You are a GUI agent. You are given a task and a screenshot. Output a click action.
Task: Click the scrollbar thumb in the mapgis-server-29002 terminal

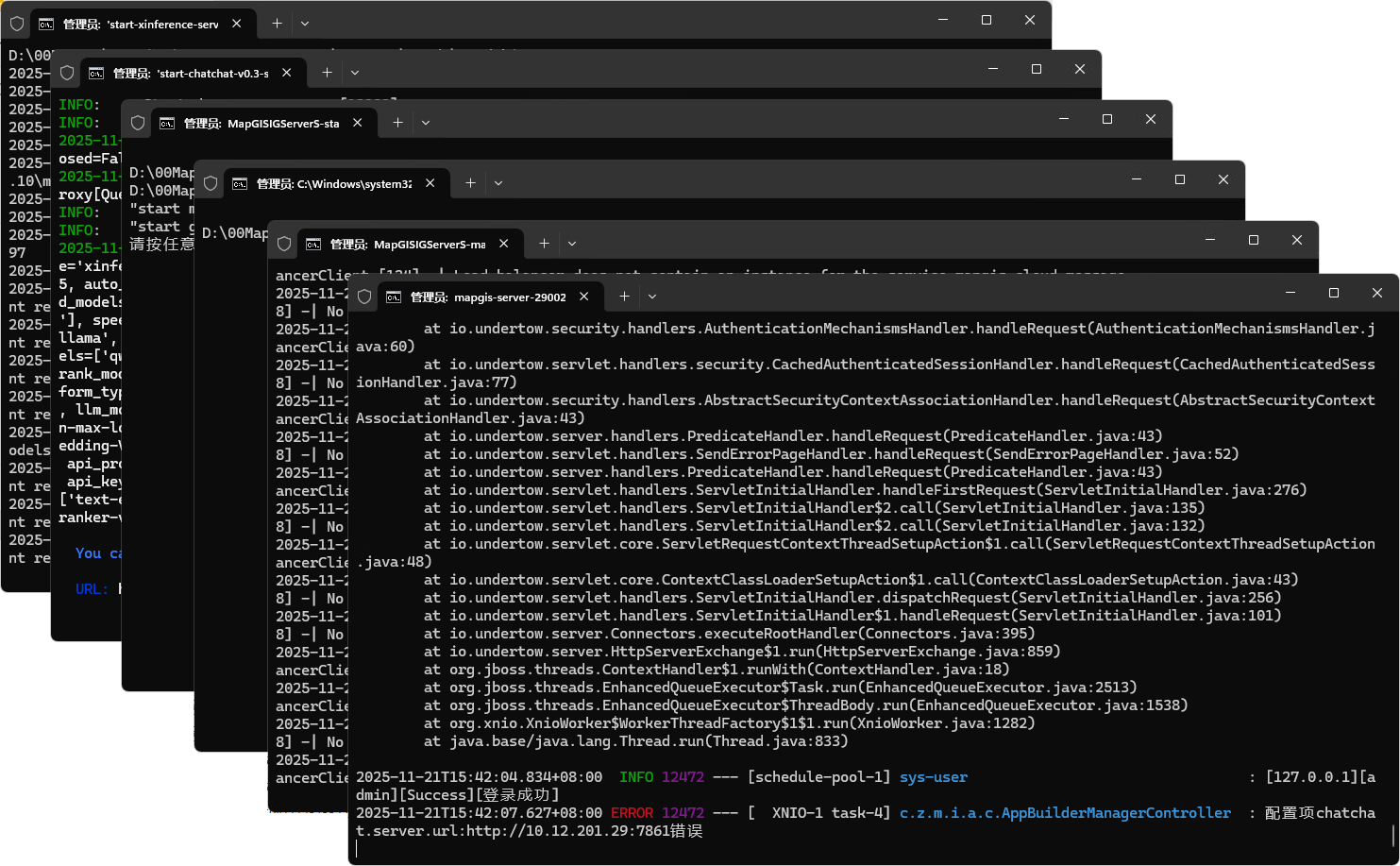1393,835
